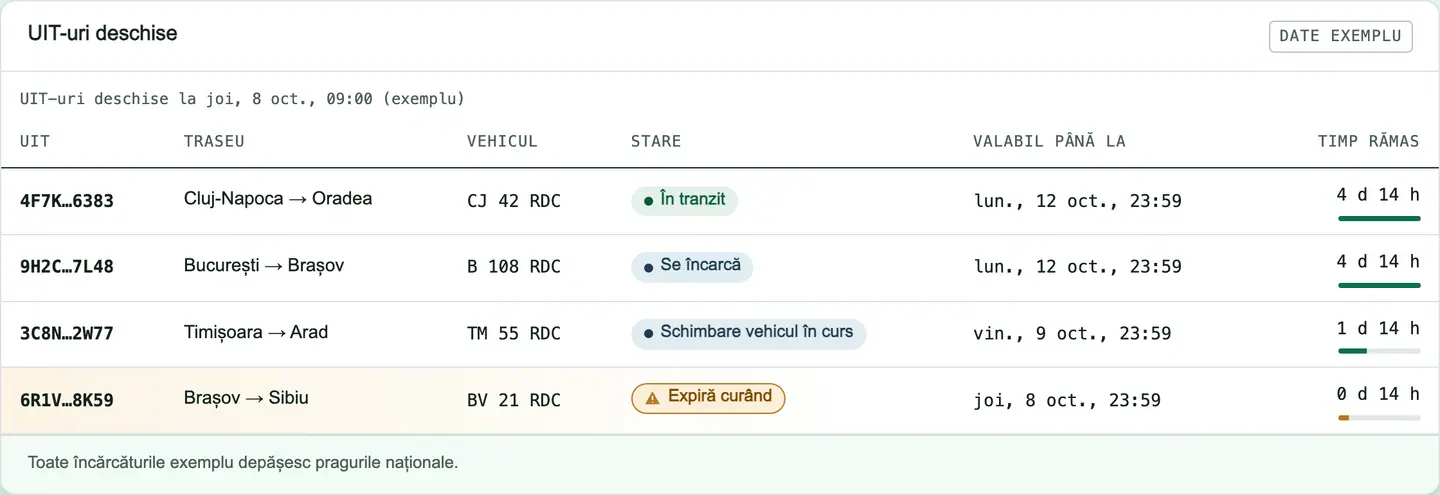Click the DATE EXEMPLU button
The image size is (1440, 495).
[x=1340, y=36]
